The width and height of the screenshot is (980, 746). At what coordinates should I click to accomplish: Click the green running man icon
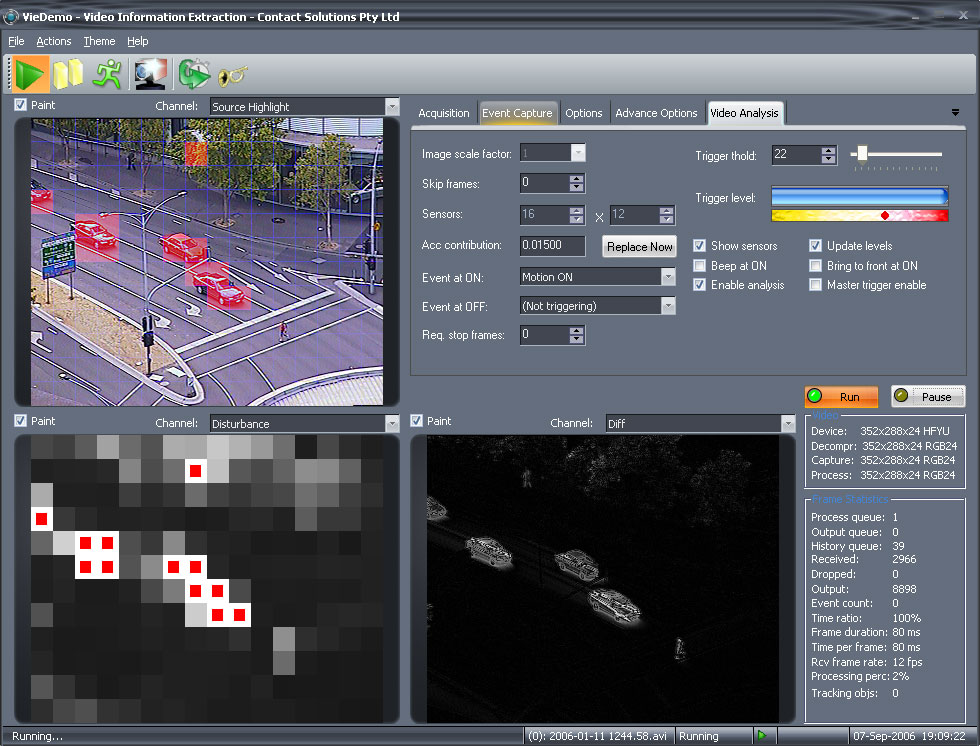click(106, 74)
